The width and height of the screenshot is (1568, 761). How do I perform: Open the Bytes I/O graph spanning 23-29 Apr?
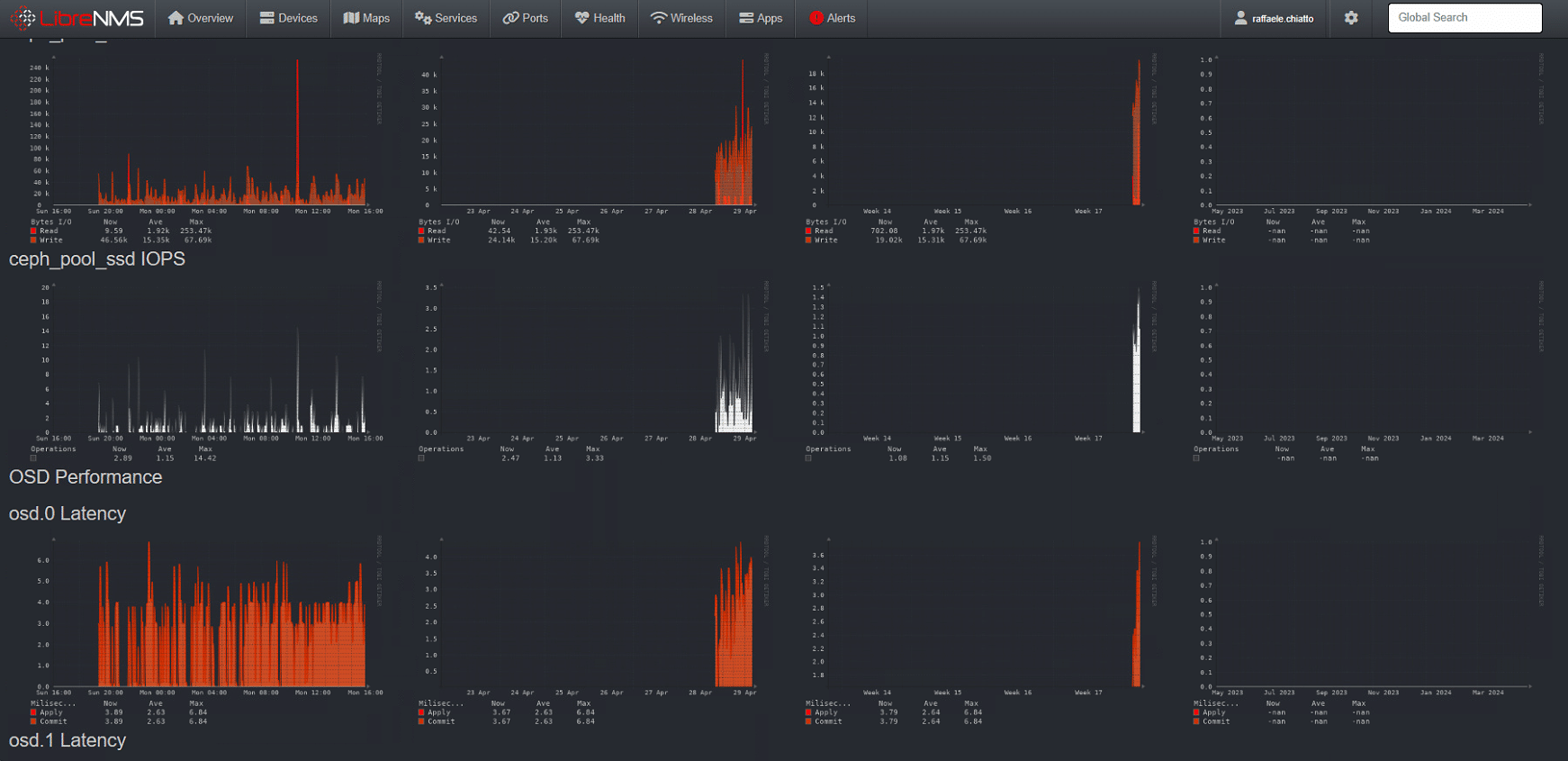click(x=592, y=149)
